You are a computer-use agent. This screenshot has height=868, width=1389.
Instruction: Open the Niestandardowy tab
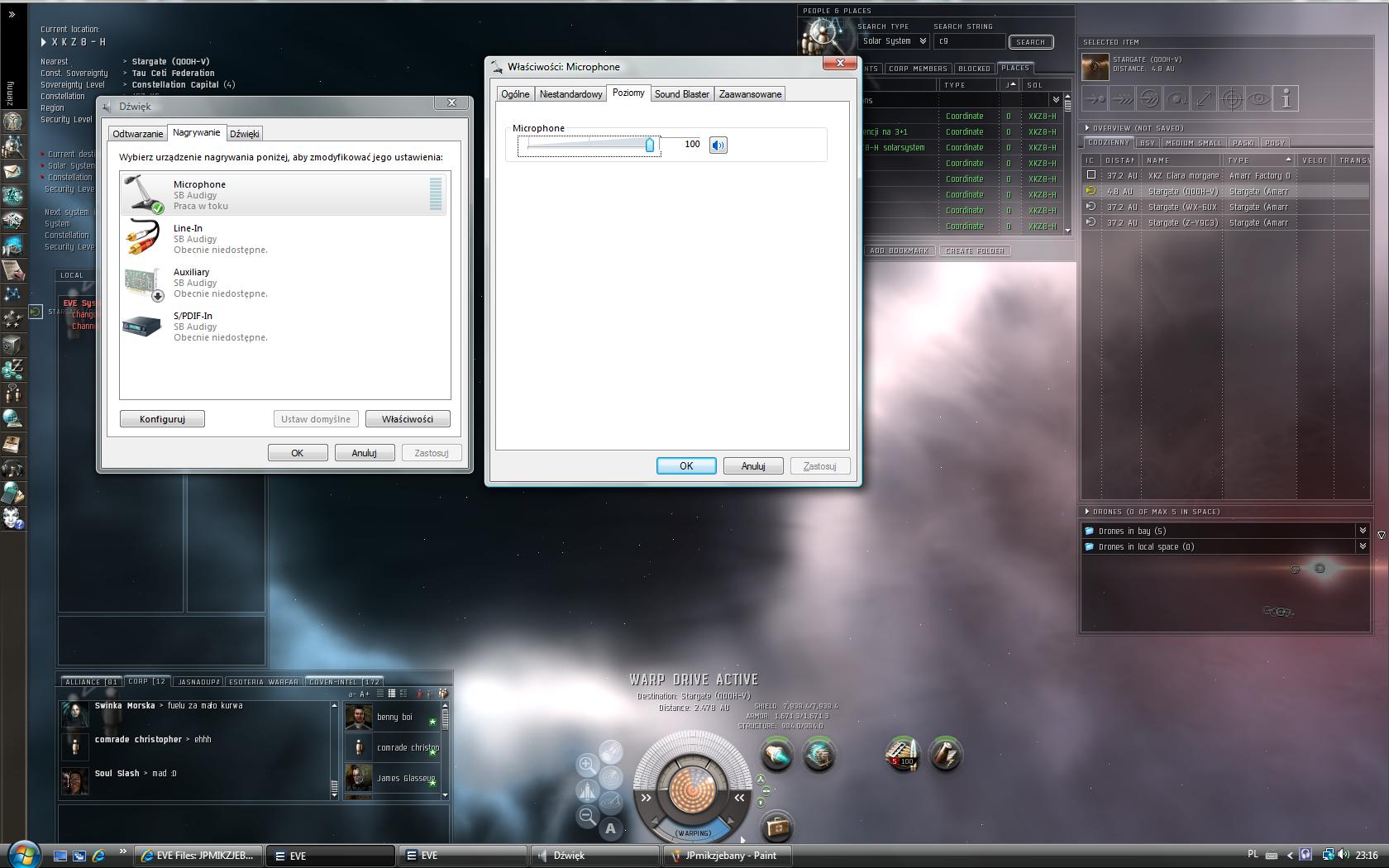click(570, 94)
